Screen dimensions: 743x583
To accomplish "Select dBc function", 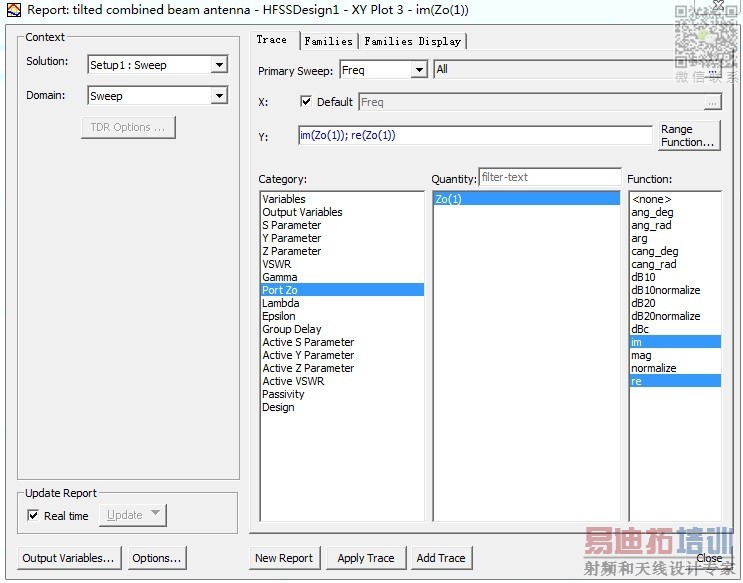I will (675, 329).
